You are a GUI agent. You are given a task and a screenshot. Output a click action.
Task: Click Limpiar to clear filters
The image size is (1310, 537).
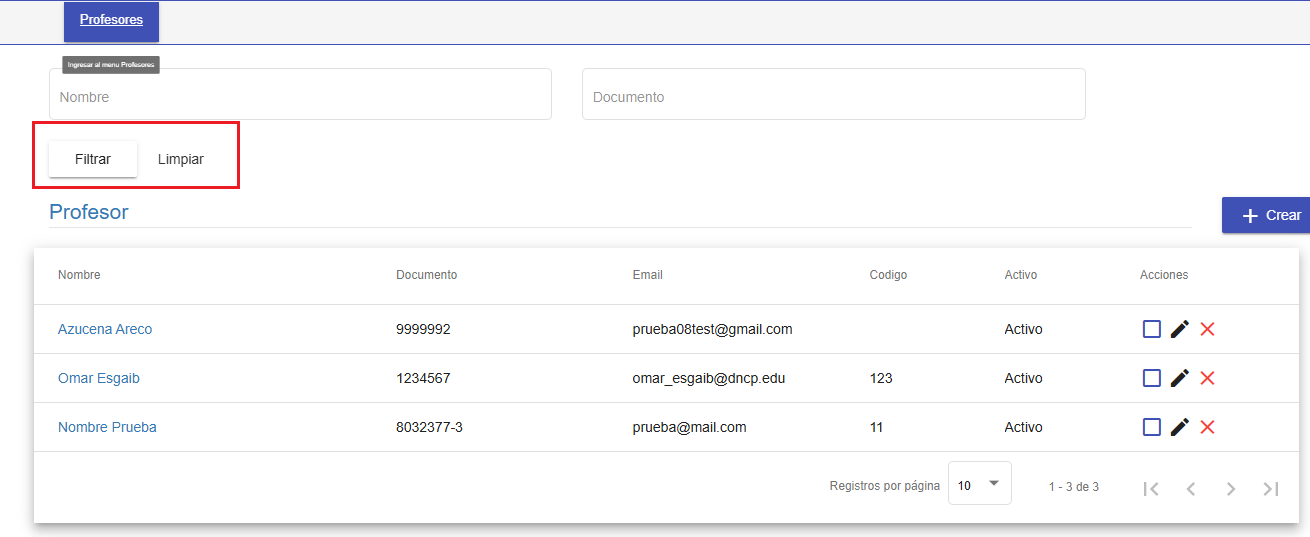pyautogui.click(x=181, y=159)
